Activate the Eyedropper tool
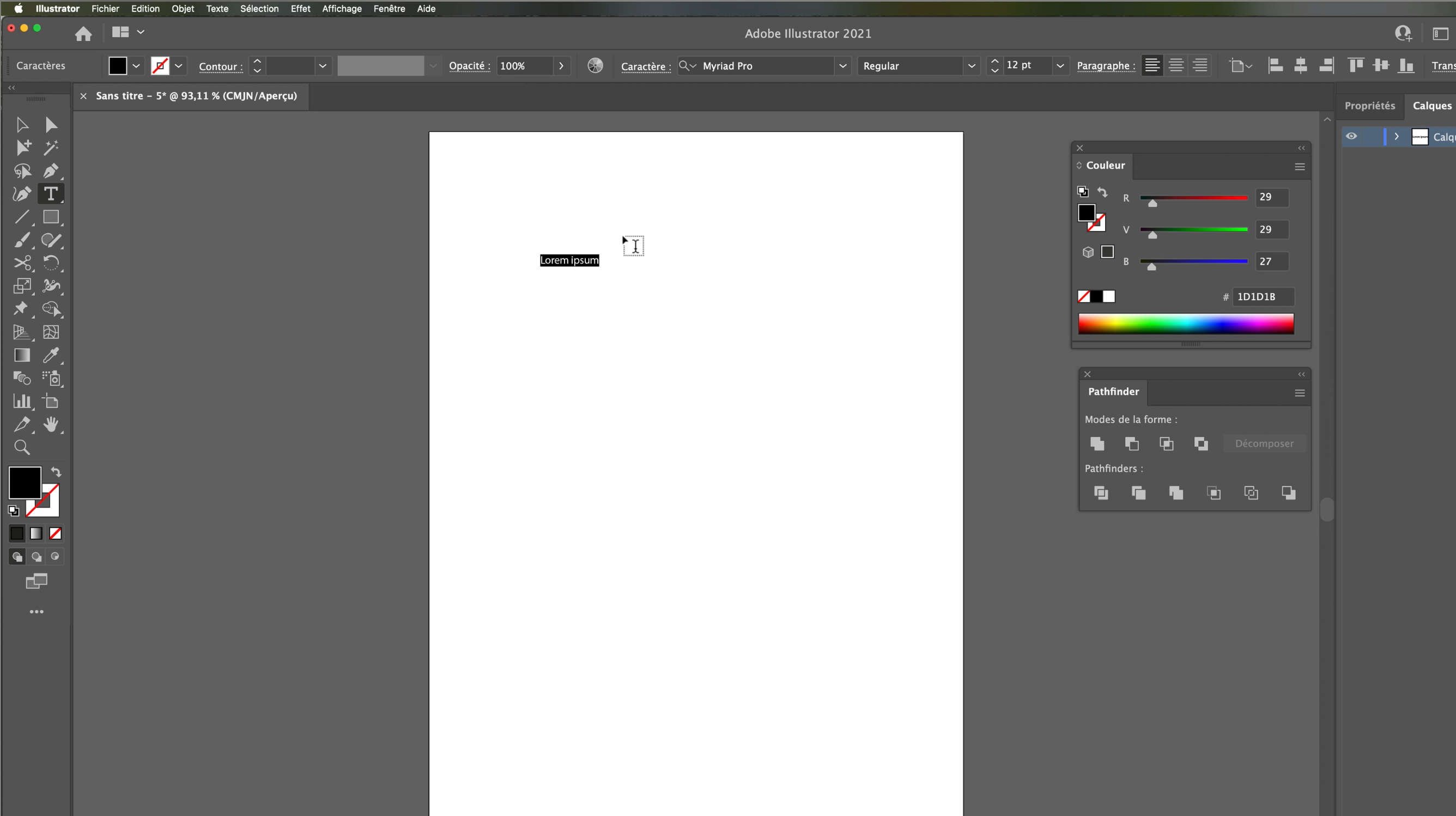This screenshot has width=1456, height=816. click(51, 356)
